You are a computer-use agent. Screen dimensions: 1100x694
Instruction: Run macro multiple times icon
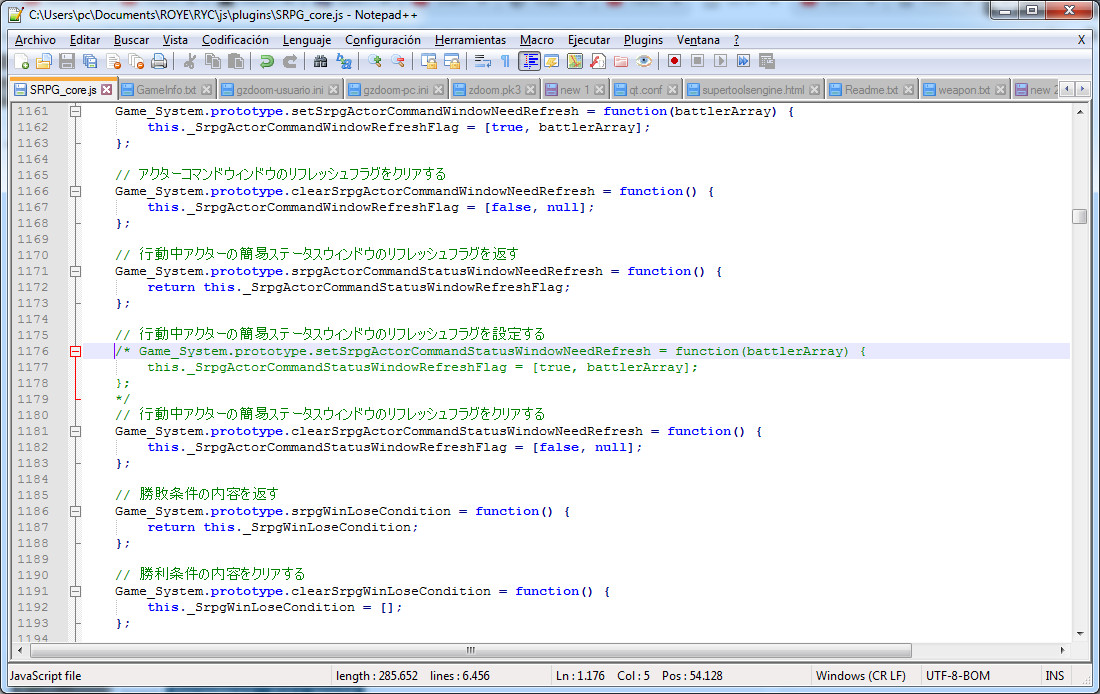(744, 61)
